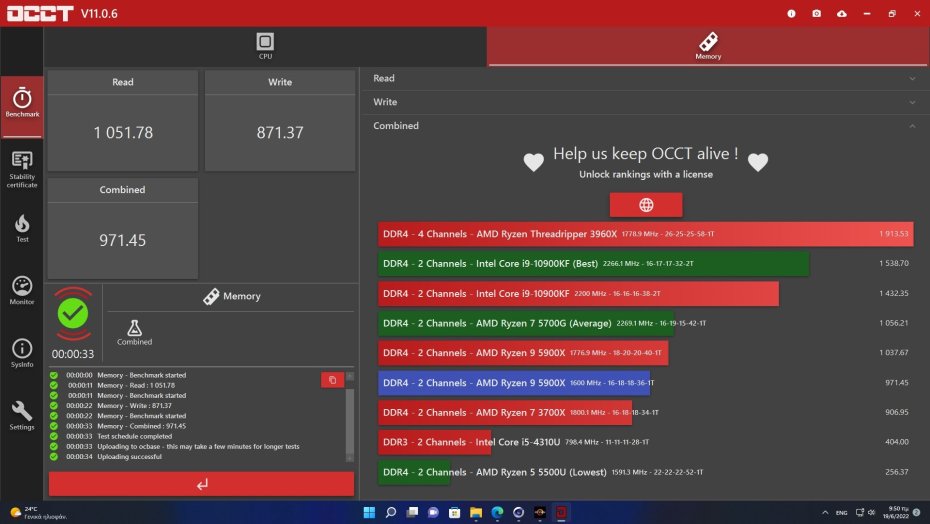The image size is (930, 524).
Task: Open Stability certificate in sidebar
Action: pos(22,169)
